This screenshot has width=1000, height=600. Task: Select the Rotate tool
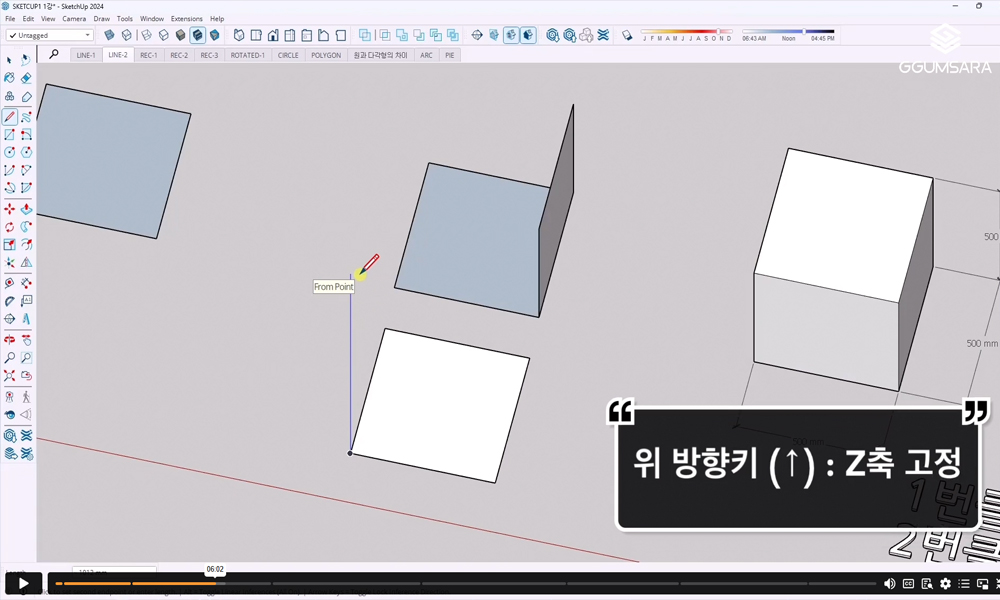[10, 226]
